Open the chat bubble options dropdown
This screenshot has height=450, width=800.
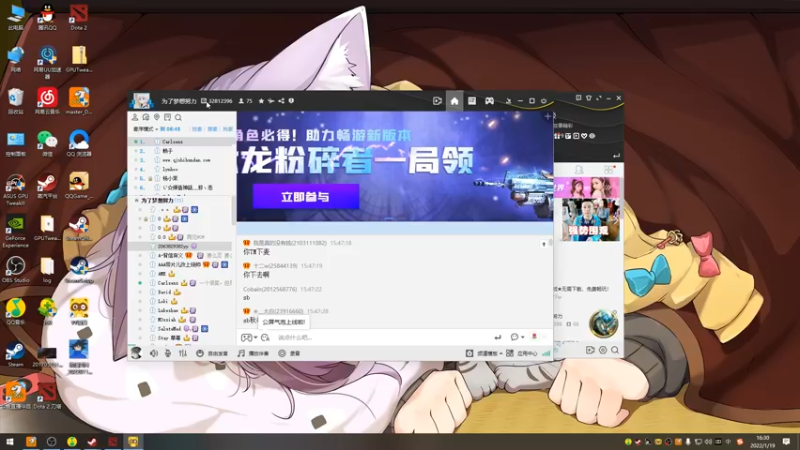[x=517, y=337]
